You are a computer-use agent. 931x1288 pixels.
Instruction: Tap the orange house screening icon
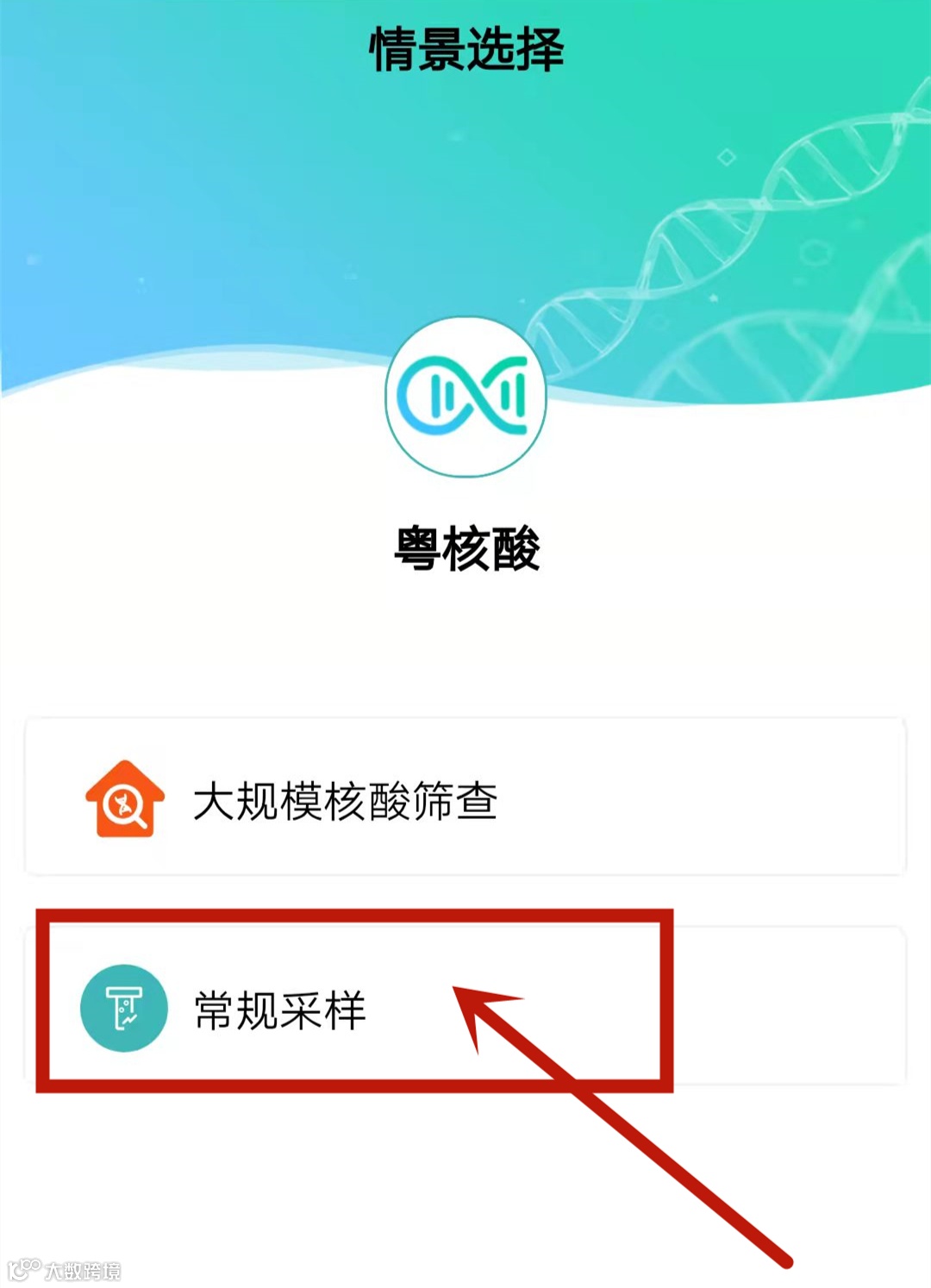pos(124,798)
